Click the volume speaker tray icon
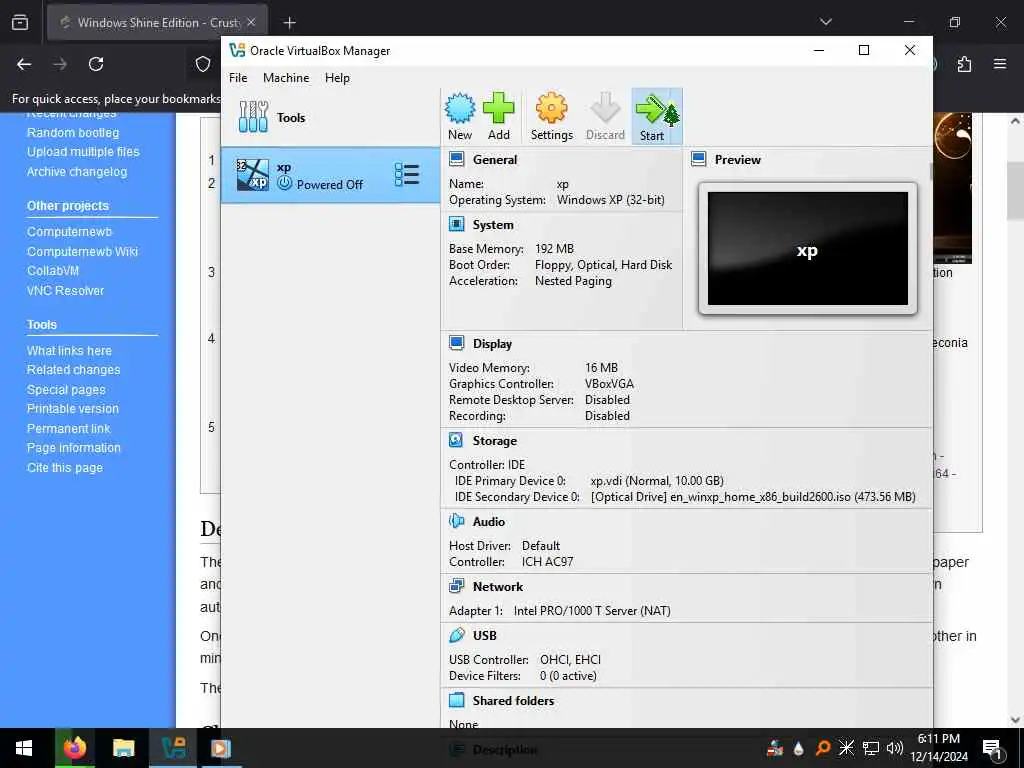 click(x=895, y=748)
